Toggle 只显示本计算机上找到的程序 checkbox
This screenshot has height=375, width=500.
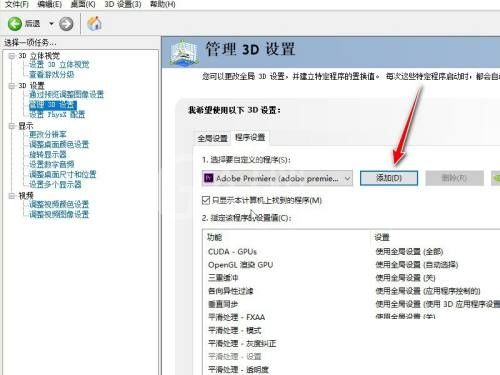pyautogui.click(x=206, y=200)
